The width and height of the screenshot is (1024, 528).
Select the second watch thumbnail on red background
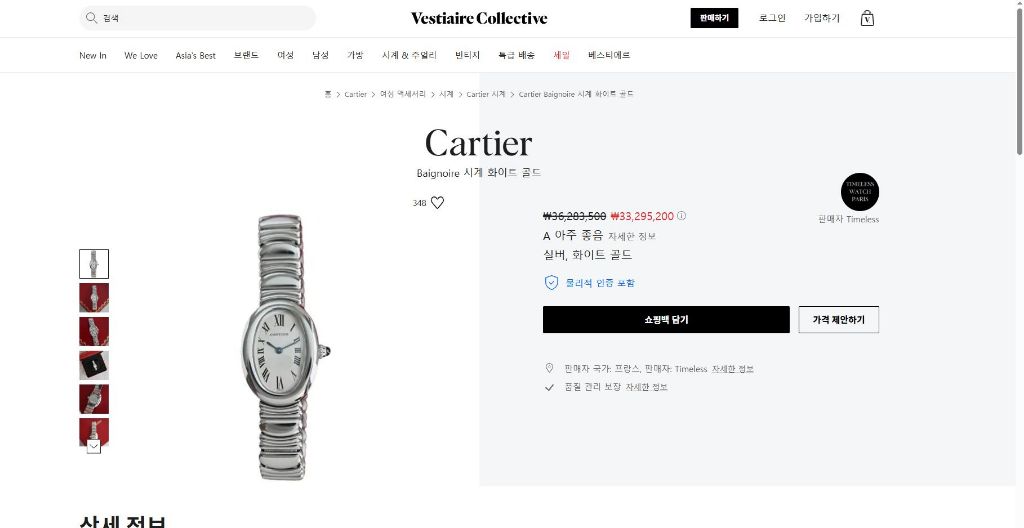(x=94, y=297)
